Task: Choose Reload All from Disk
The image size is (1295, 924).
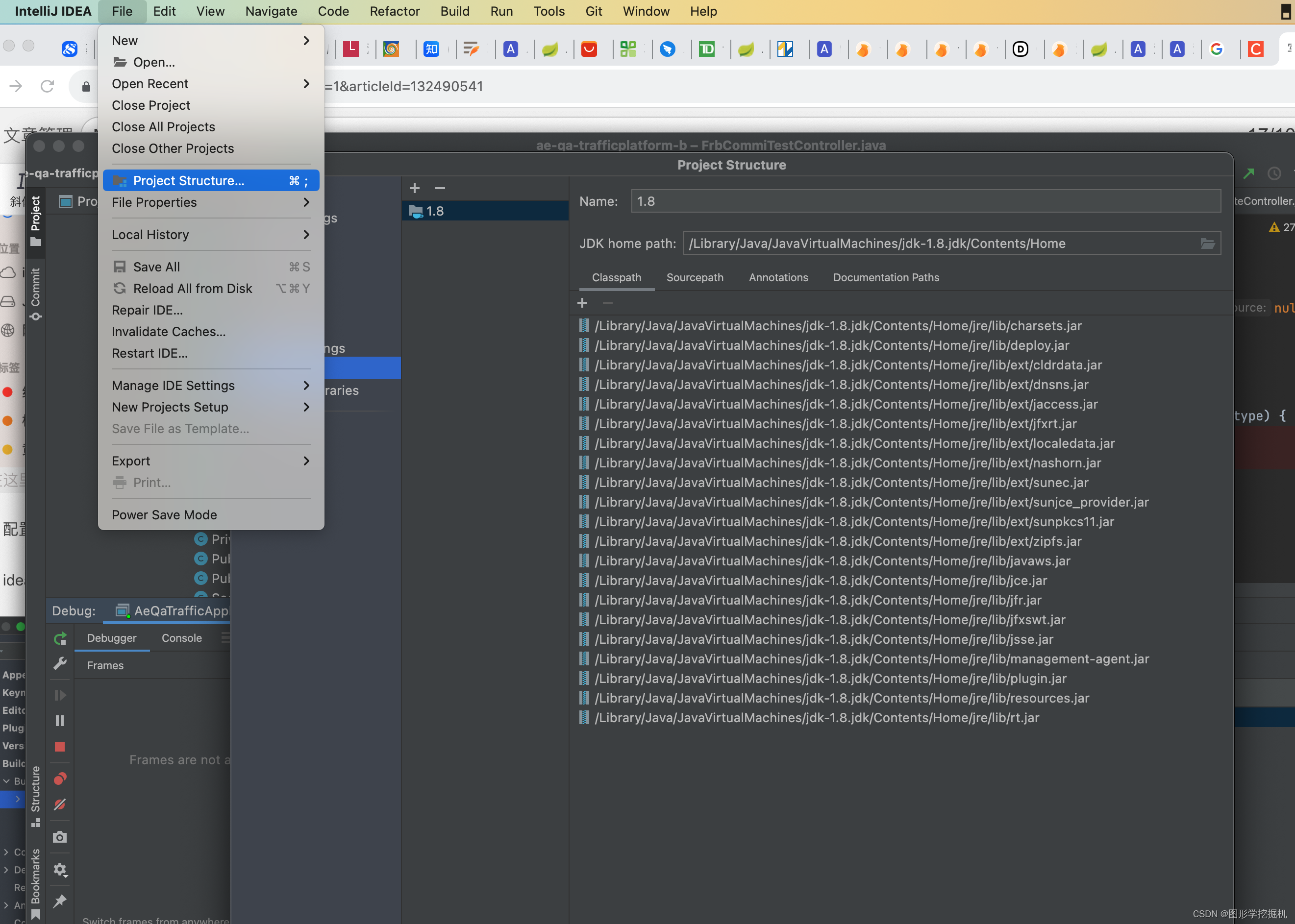Action: (x=211, y=289)
